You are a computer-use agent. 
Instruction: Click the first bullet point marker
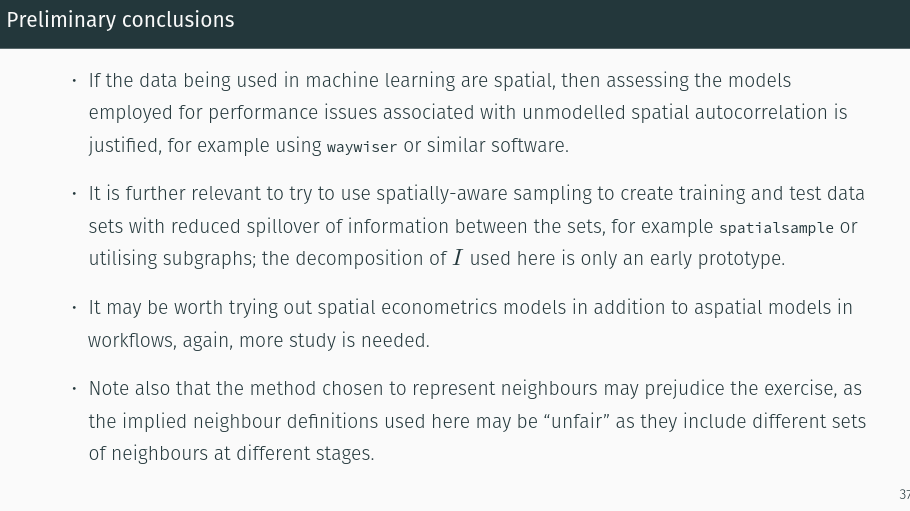click(x=74, y=80)
